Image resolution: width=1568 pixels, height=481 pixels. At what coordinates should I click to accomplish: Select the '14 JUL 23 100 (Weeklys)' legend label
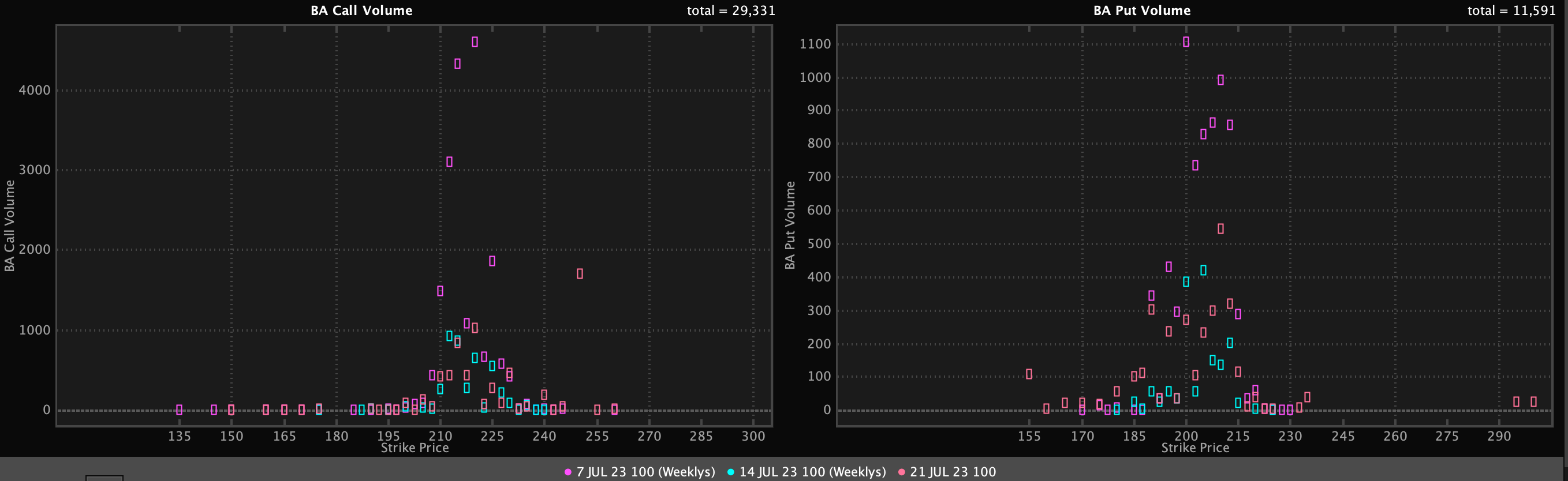coord(812,472)
